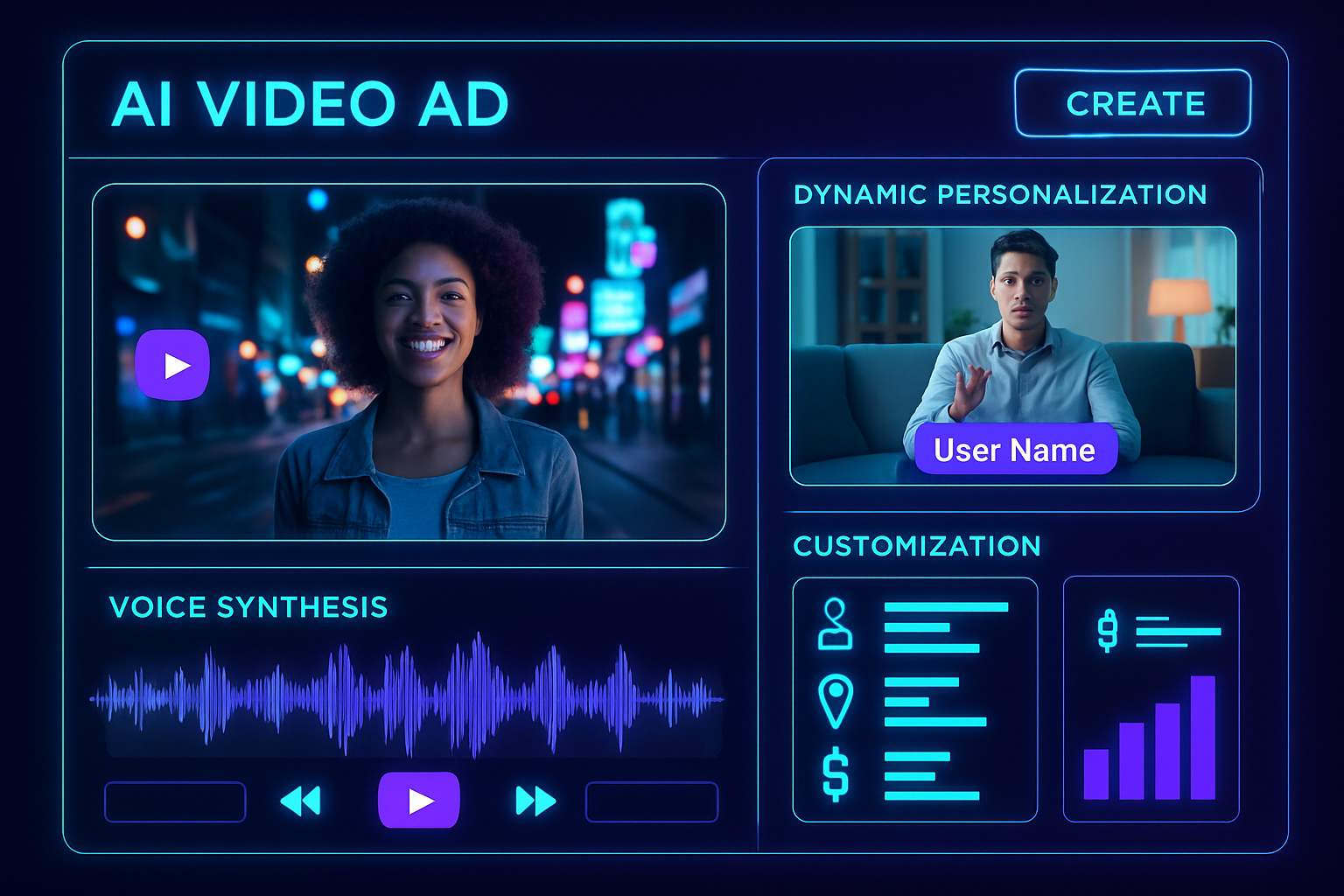Click the DYNAMIC PERSONALIZATION heading

click(x=1000, y=194)
